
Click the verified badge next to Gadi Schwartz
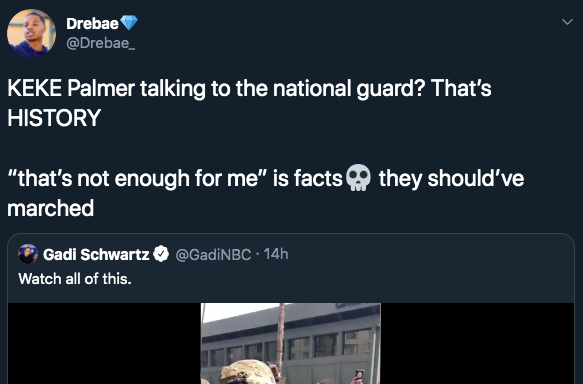(x=161, y=254)
